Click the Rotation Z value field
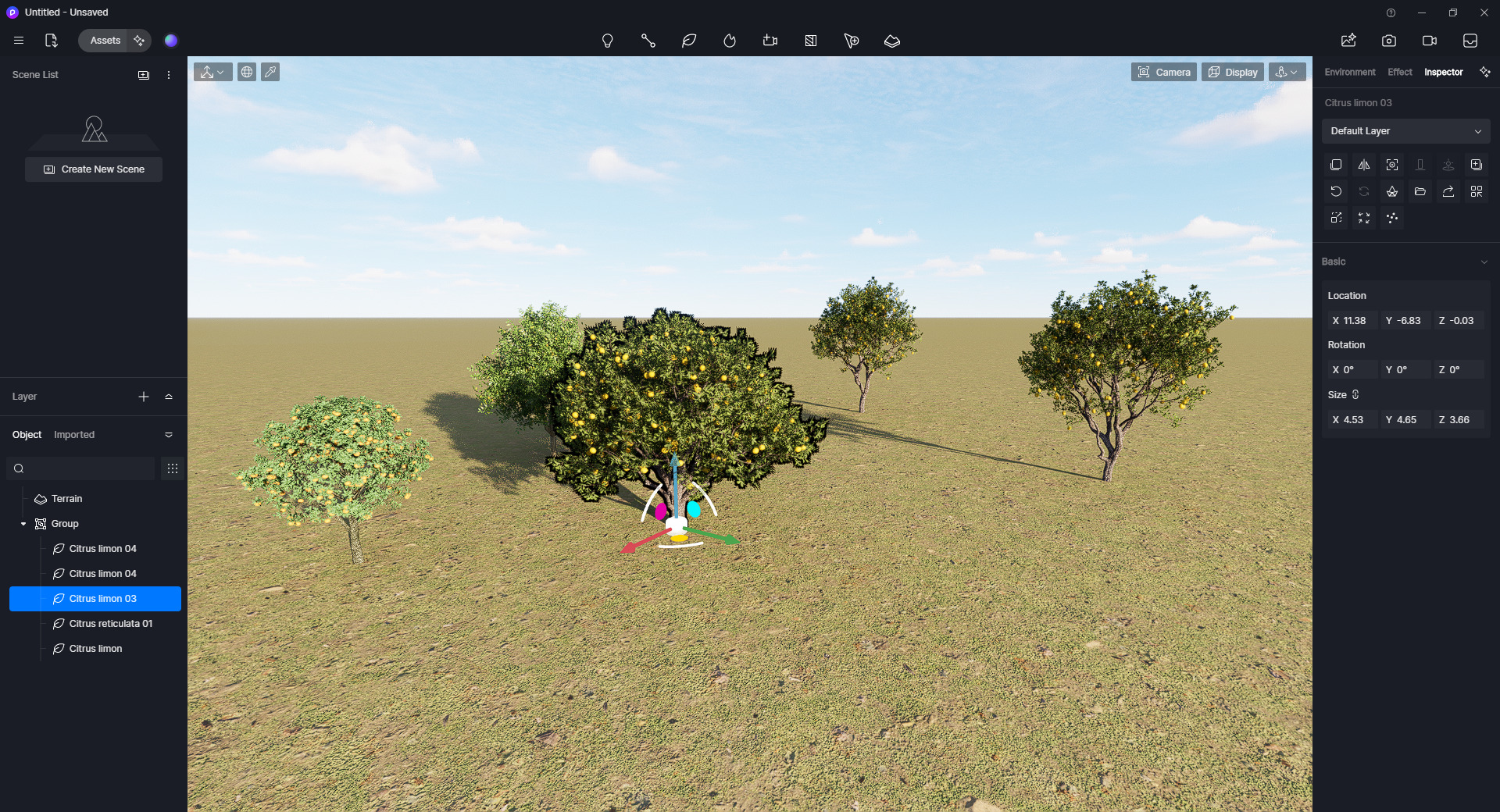Viewport: 1500px width, 812px height. pyautogui.click(x=1459, y=369)
